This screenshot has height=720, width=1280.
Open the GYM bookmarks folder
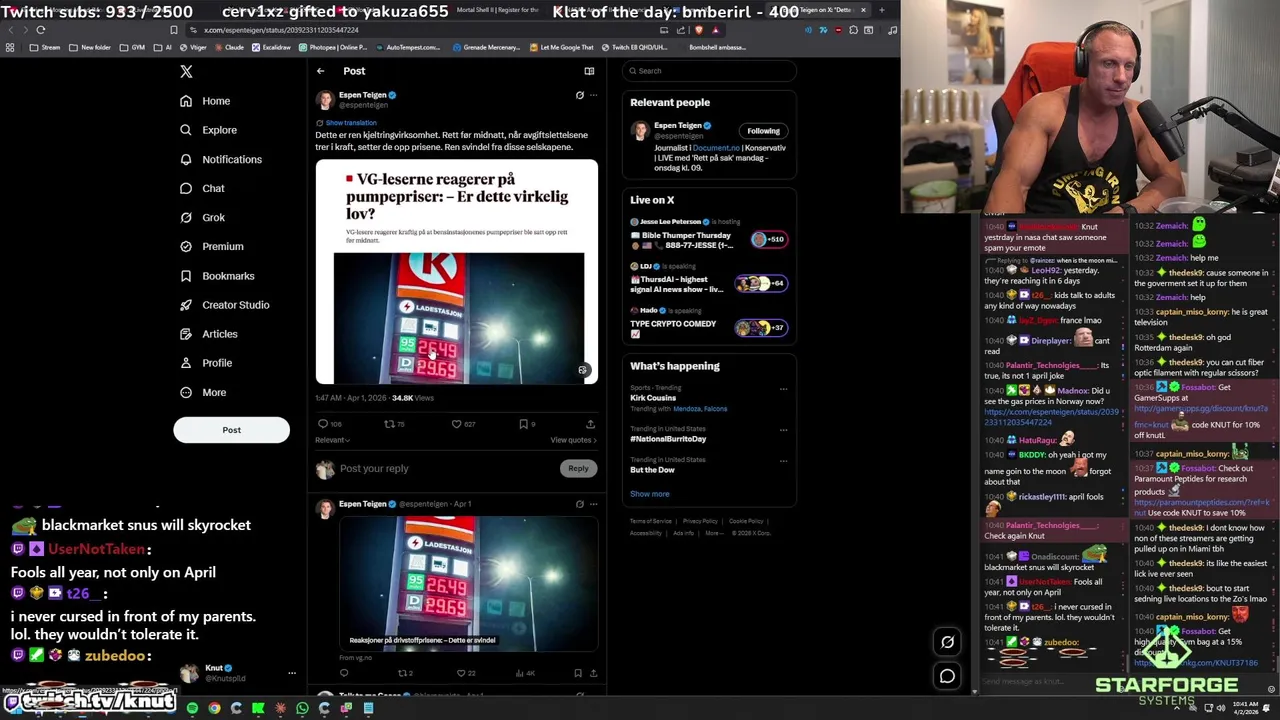click(133, 47)
